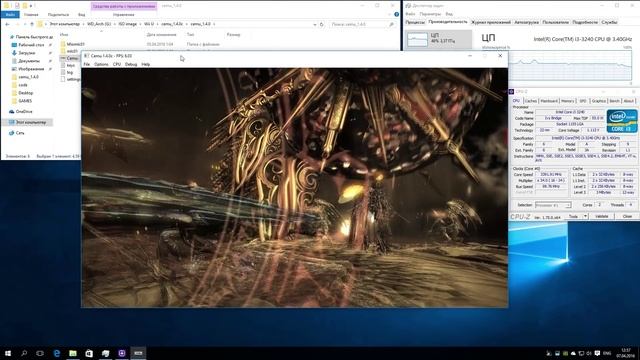
Task: Switch to the Graphics tab in CPU-Z
Action: pyautogui.click(x=598, y=101)
